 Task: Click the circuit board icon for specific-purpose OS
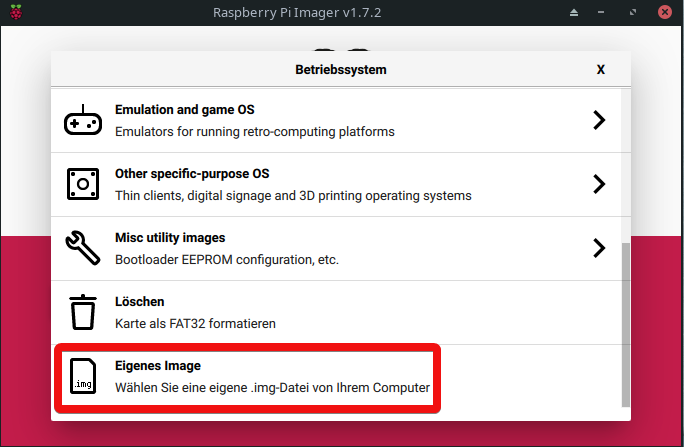pyautogui.click(x=83, y=184)
